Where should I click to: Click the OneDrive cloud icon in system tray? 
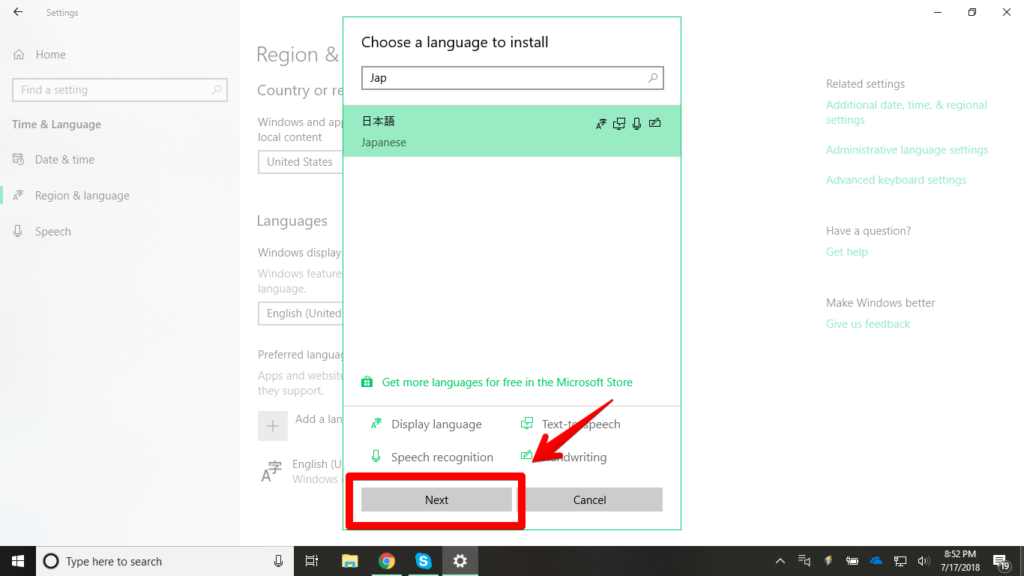(x=875, y=561)
